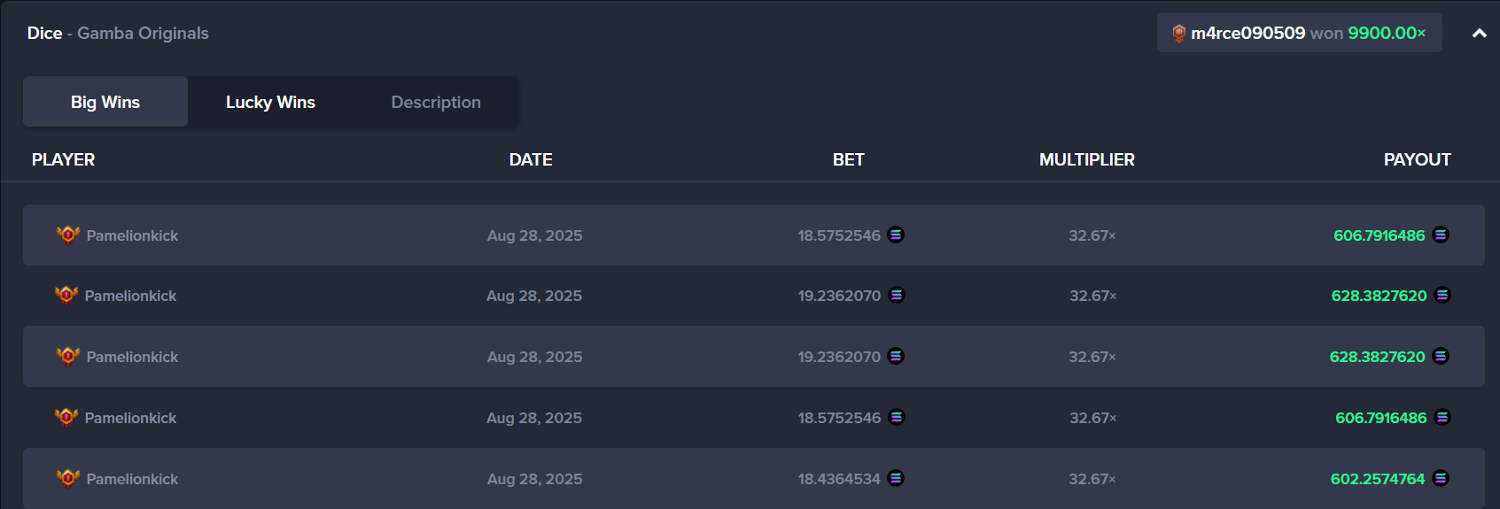
Task: Click the Solana coin icon beside bet 18.4364534
Action: coord(896,478)
